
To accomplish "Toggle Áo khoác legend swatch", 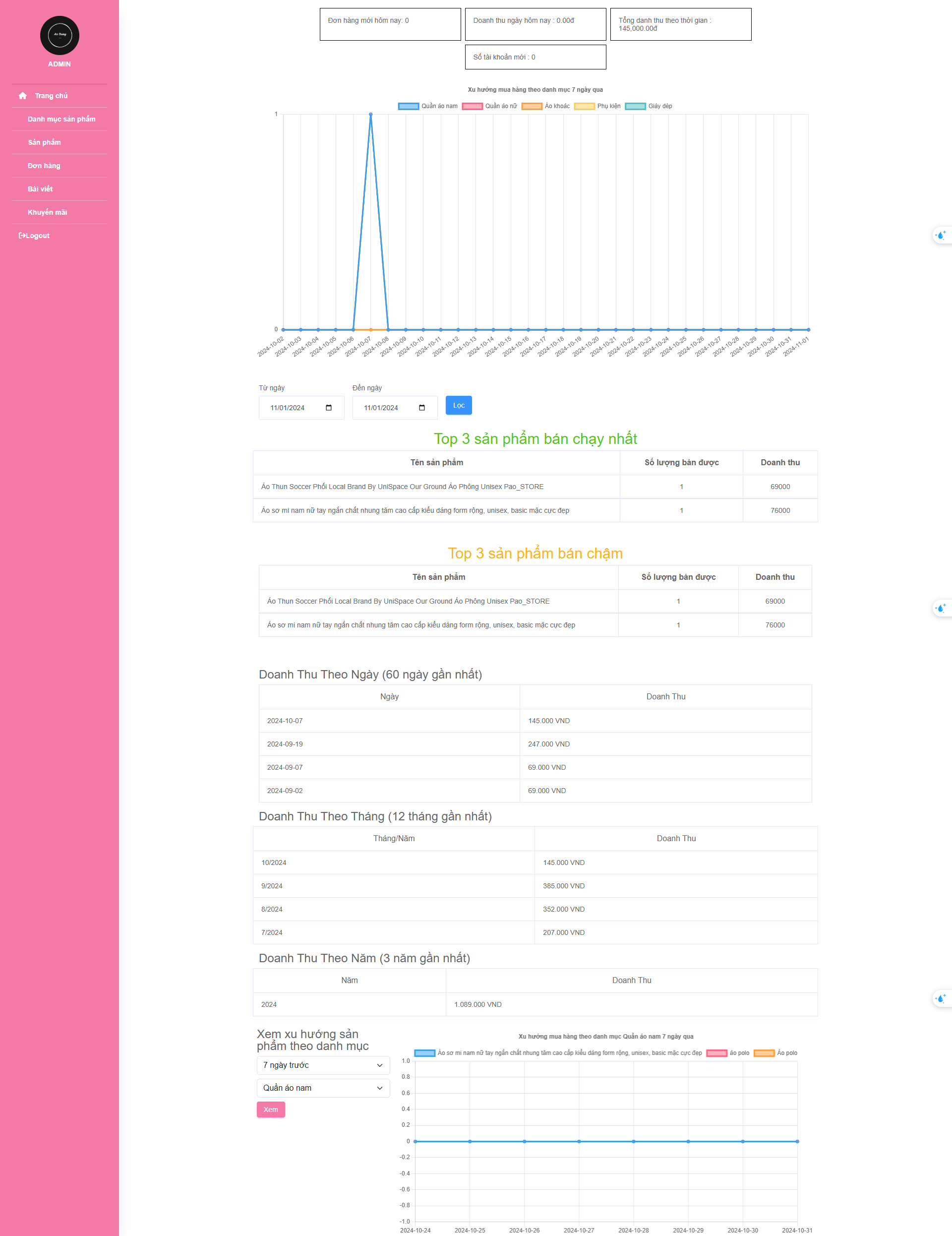I will (x=532, y=106).
